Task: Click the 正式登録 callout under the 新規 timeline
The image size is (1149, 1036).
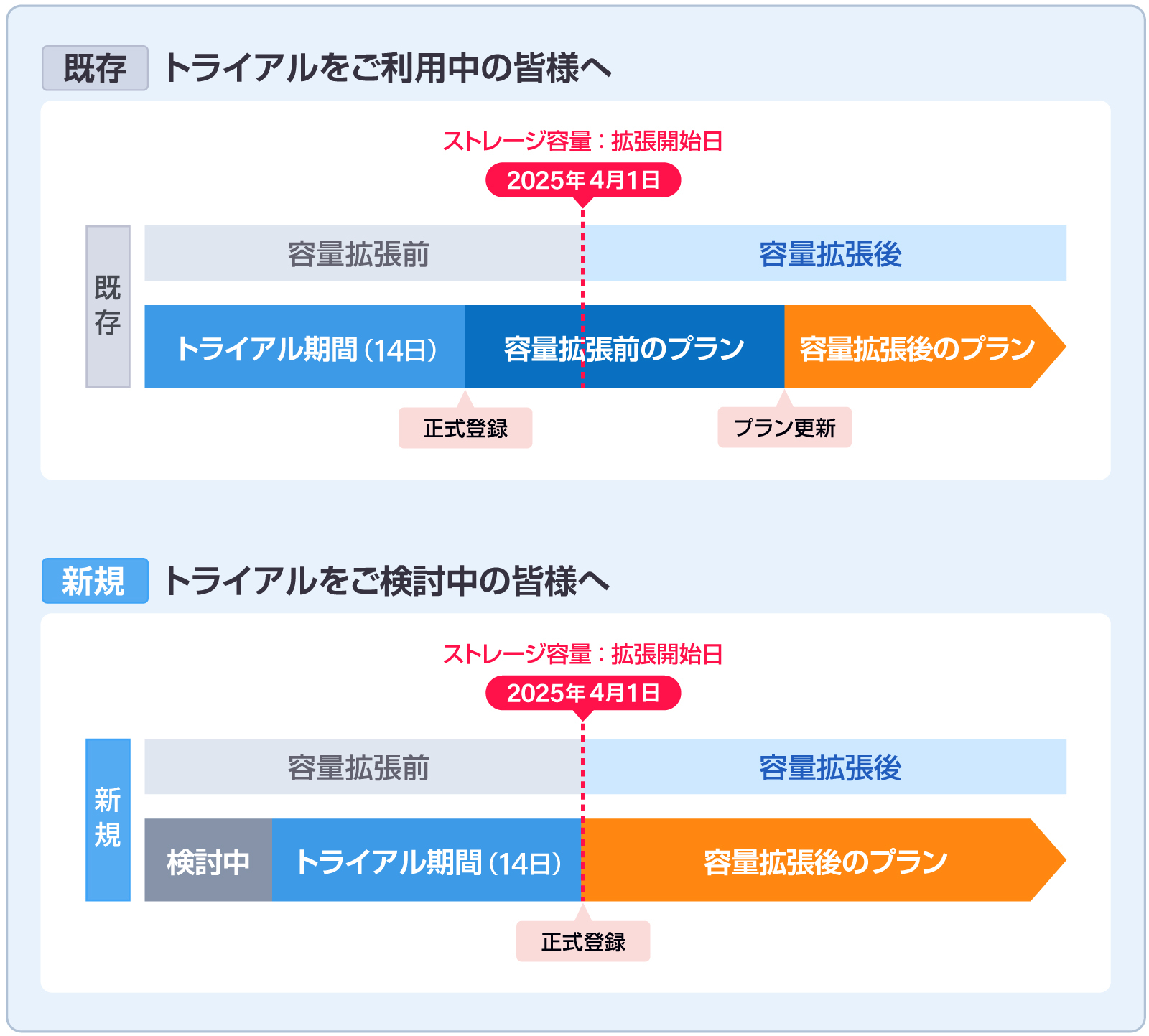Action: 583,941
